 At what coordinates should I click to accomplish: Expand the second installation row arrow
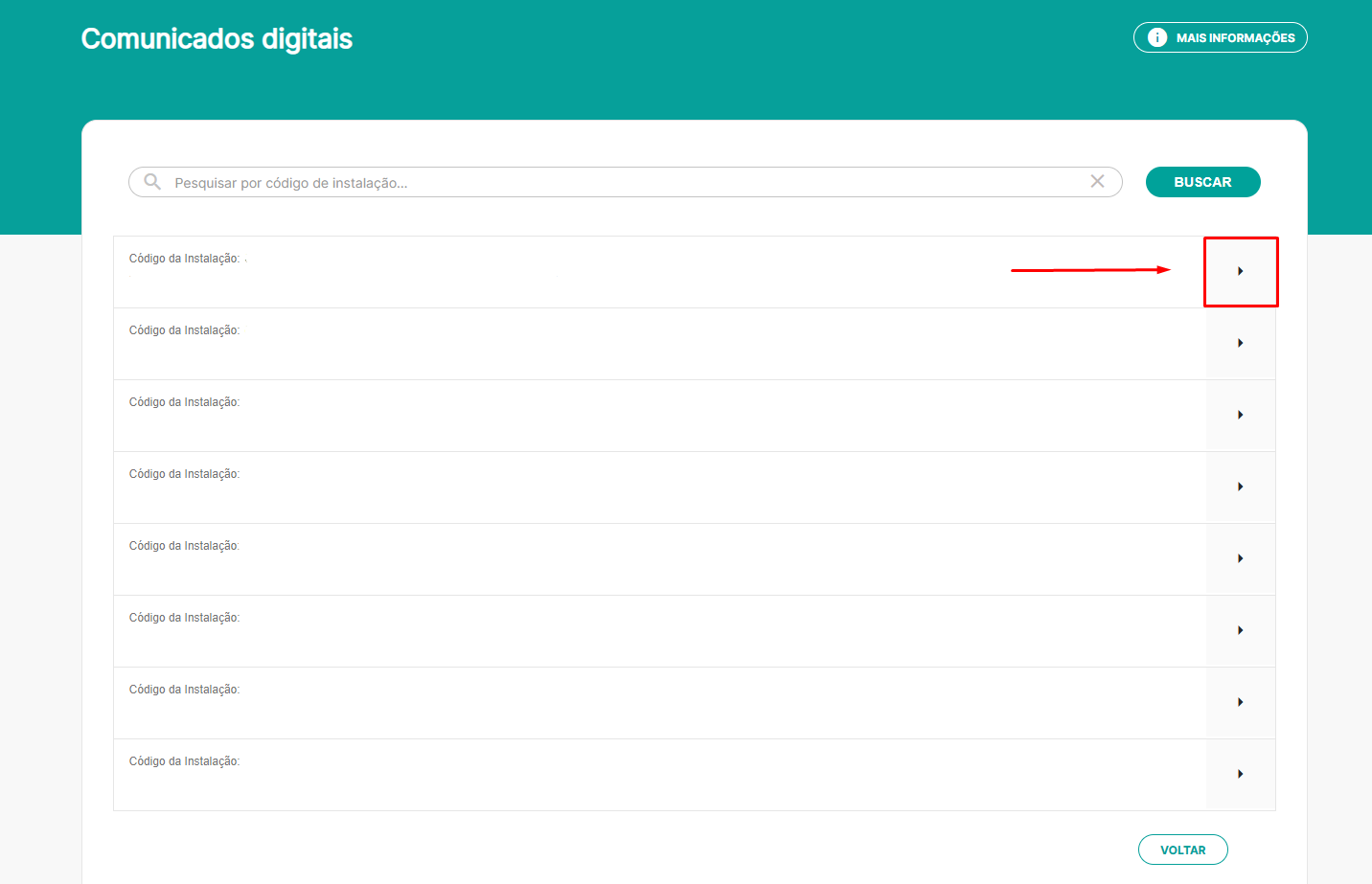coord(1240,344)
